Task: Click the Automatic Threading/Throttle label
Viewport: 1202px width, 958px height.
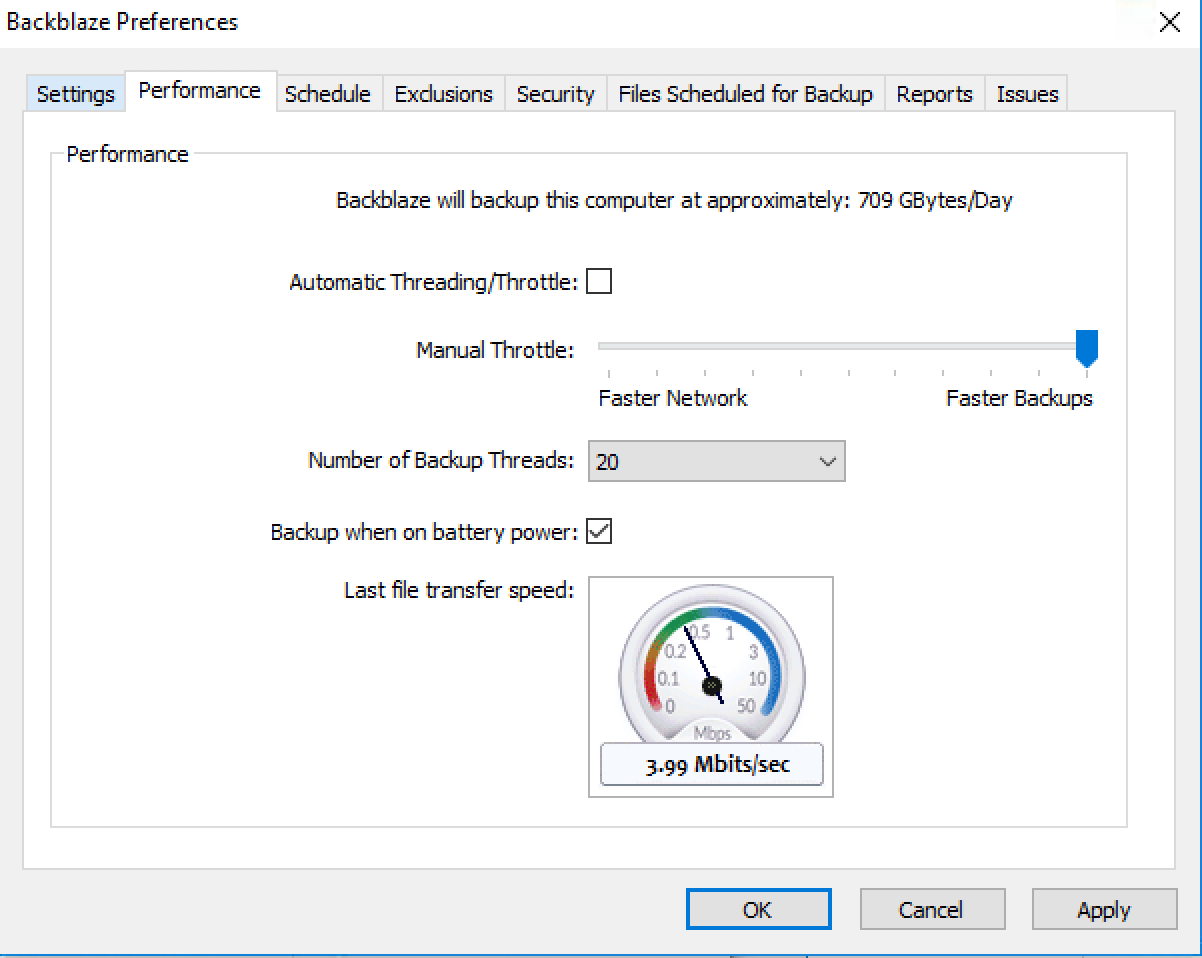Action: tap(434, 282)
